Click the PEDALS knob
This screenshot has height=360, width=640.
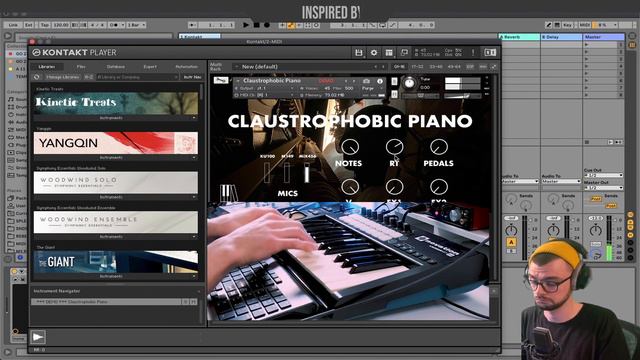tap(438, 147)
